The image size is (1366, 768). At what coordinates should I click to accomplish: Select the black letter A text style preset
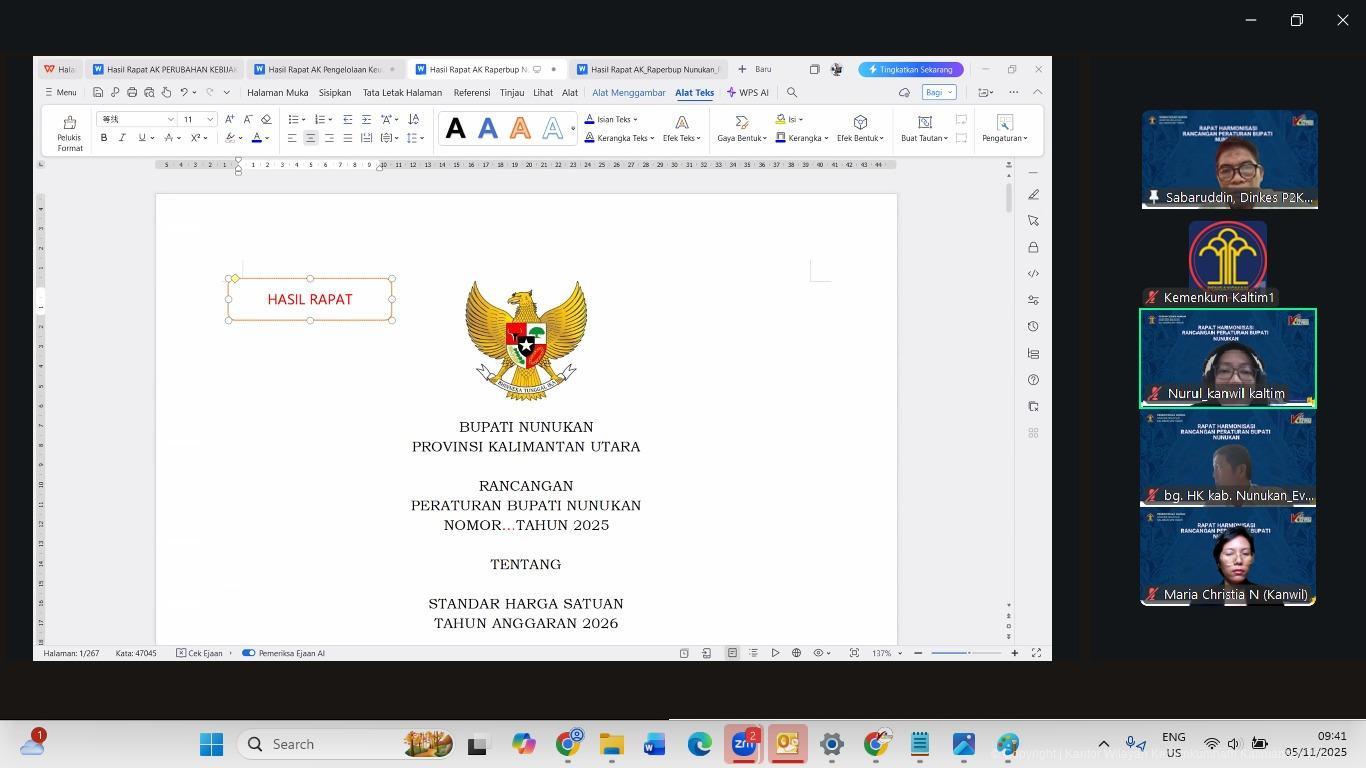[x=455, y=129]
